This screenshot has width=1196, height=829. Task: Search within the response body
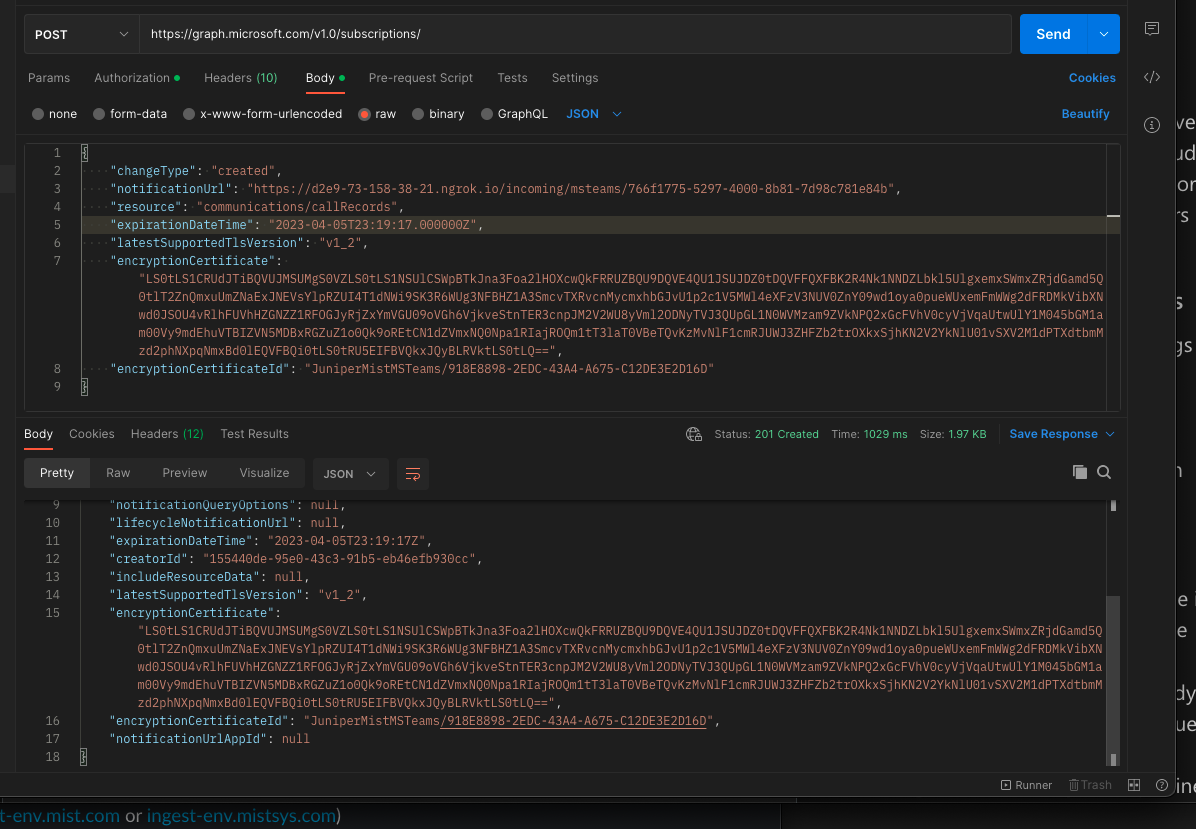point(1104,472)
